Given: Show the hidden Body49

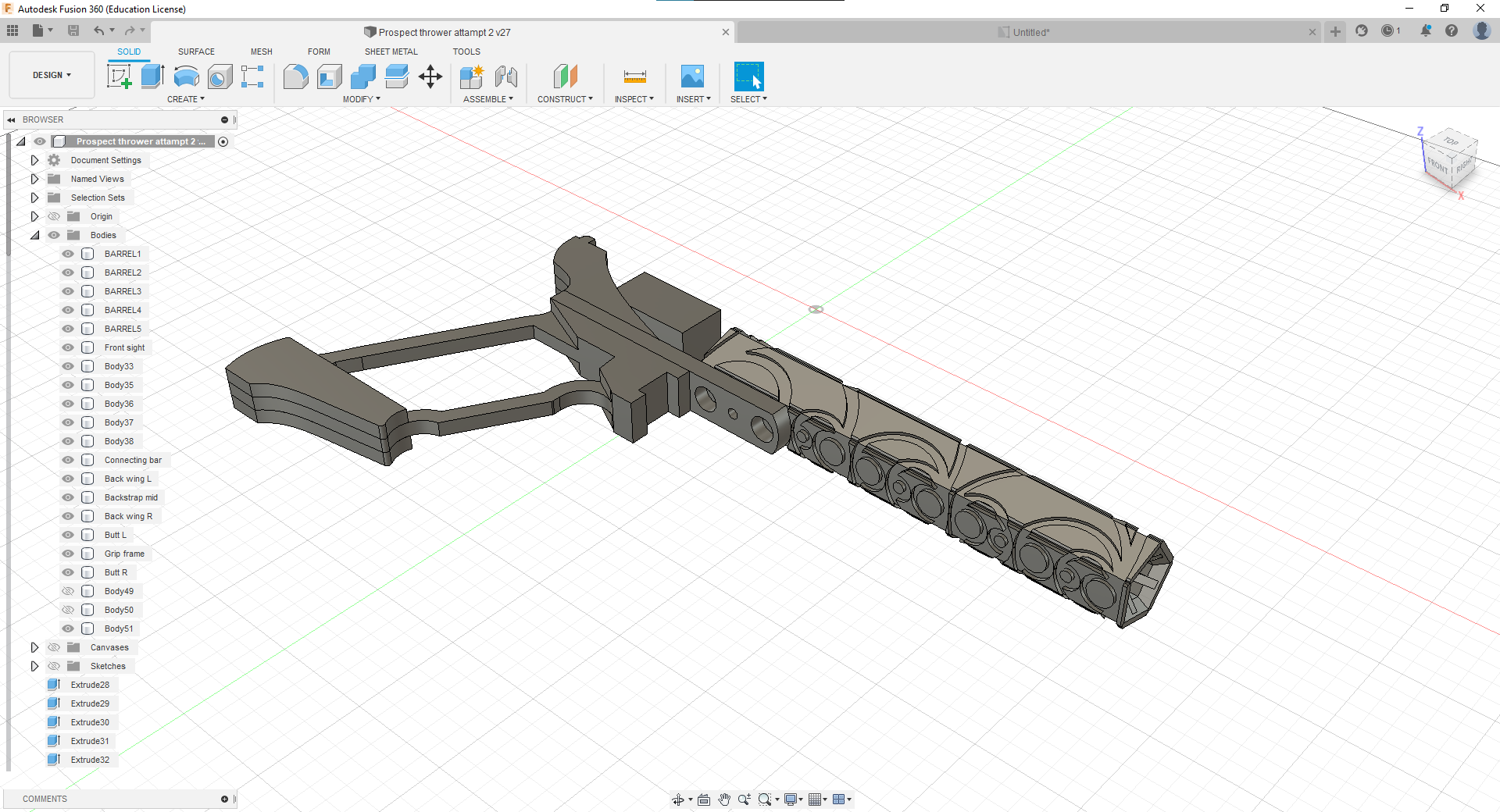Looking at the screenshot, I should (68, 591).
